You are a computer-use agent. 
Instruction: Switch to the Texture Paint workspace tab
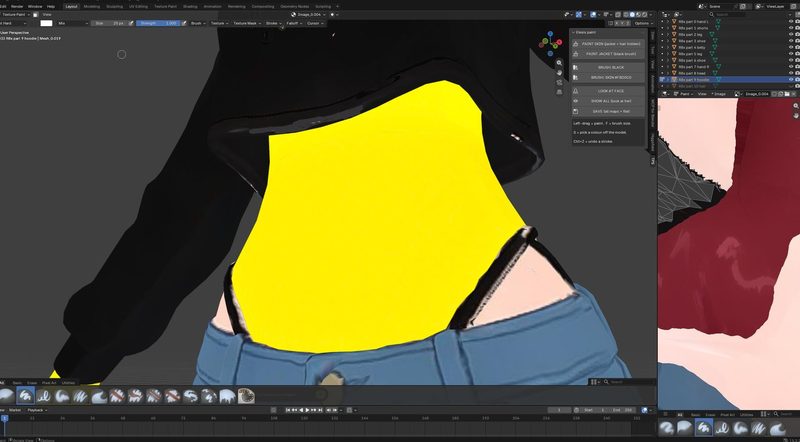pyautogui.click(x=165, y=6)
